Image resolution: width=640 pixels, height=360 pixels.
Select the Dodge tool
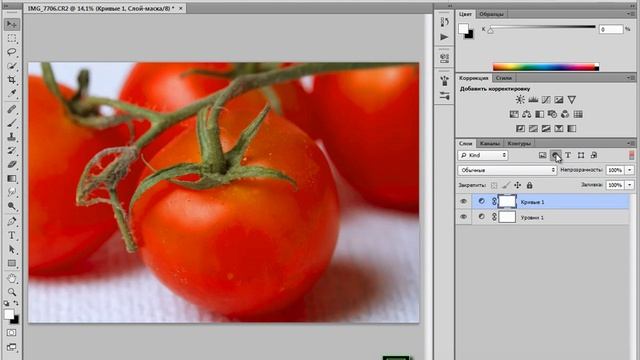11,206
